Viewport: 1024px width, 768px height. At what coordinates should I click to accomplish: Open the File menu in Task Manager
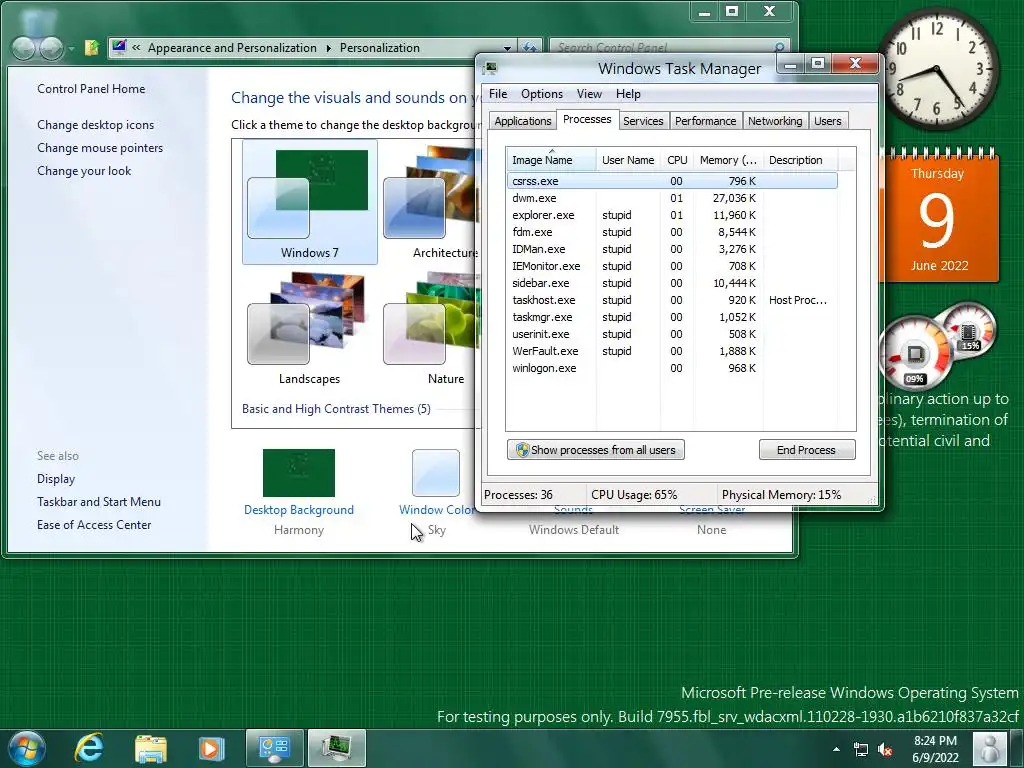coord(498,94)
